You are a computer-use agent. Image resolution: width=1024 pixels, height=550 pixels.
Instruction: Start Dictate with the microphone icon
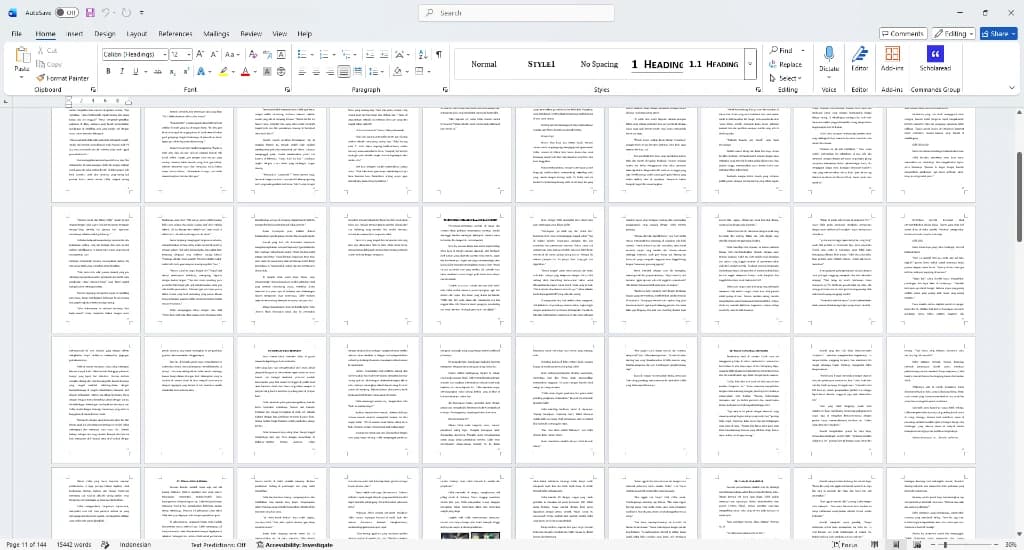(x=829, y=54)
